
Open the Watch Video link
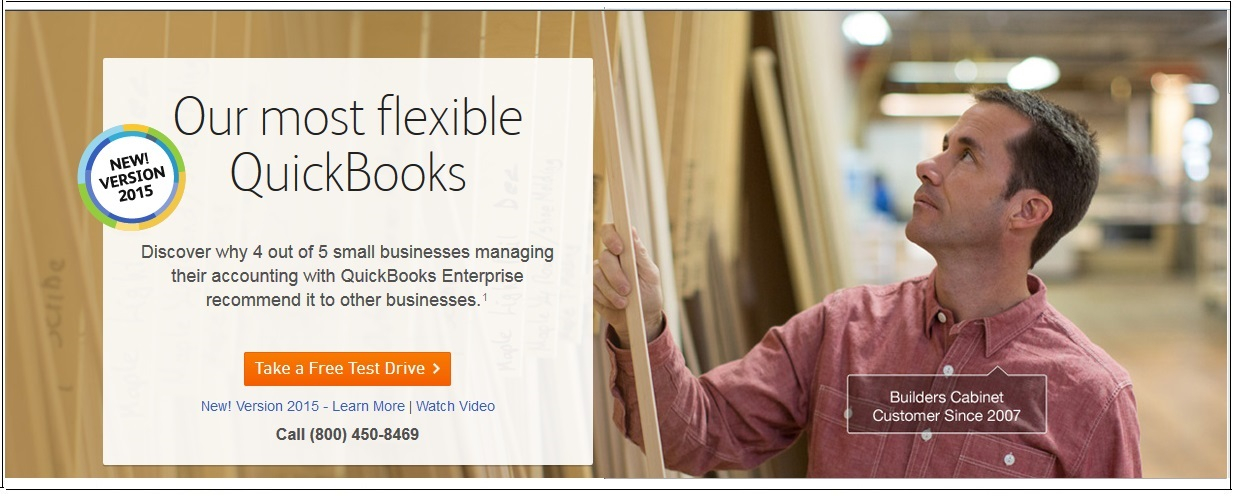coord(455,406)
